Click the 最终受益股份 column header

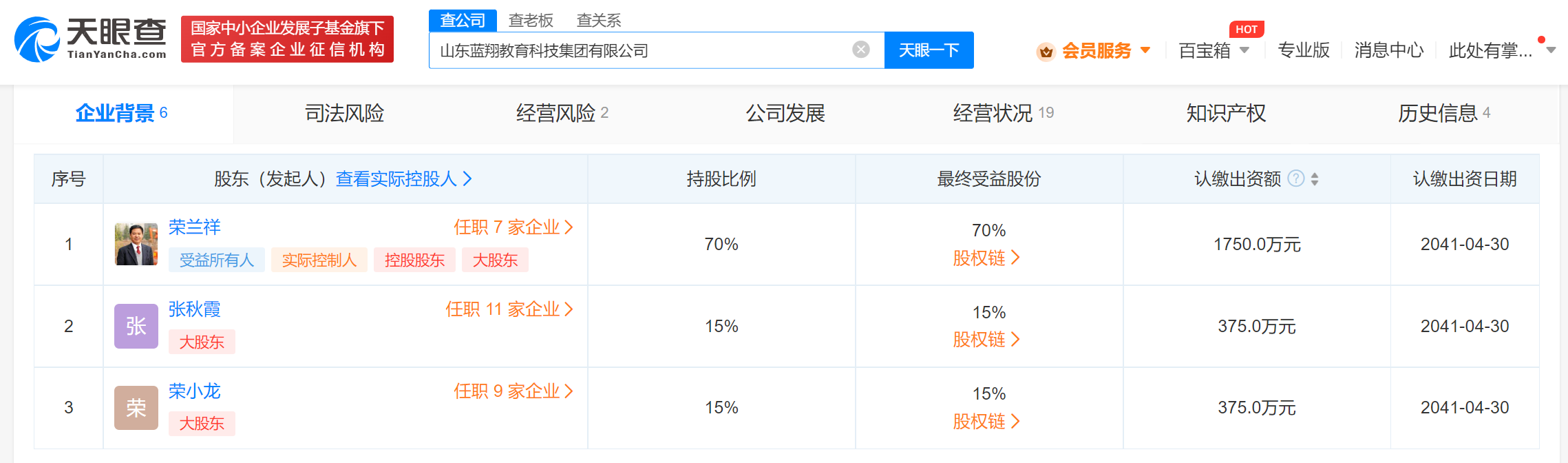click(989, 179)
